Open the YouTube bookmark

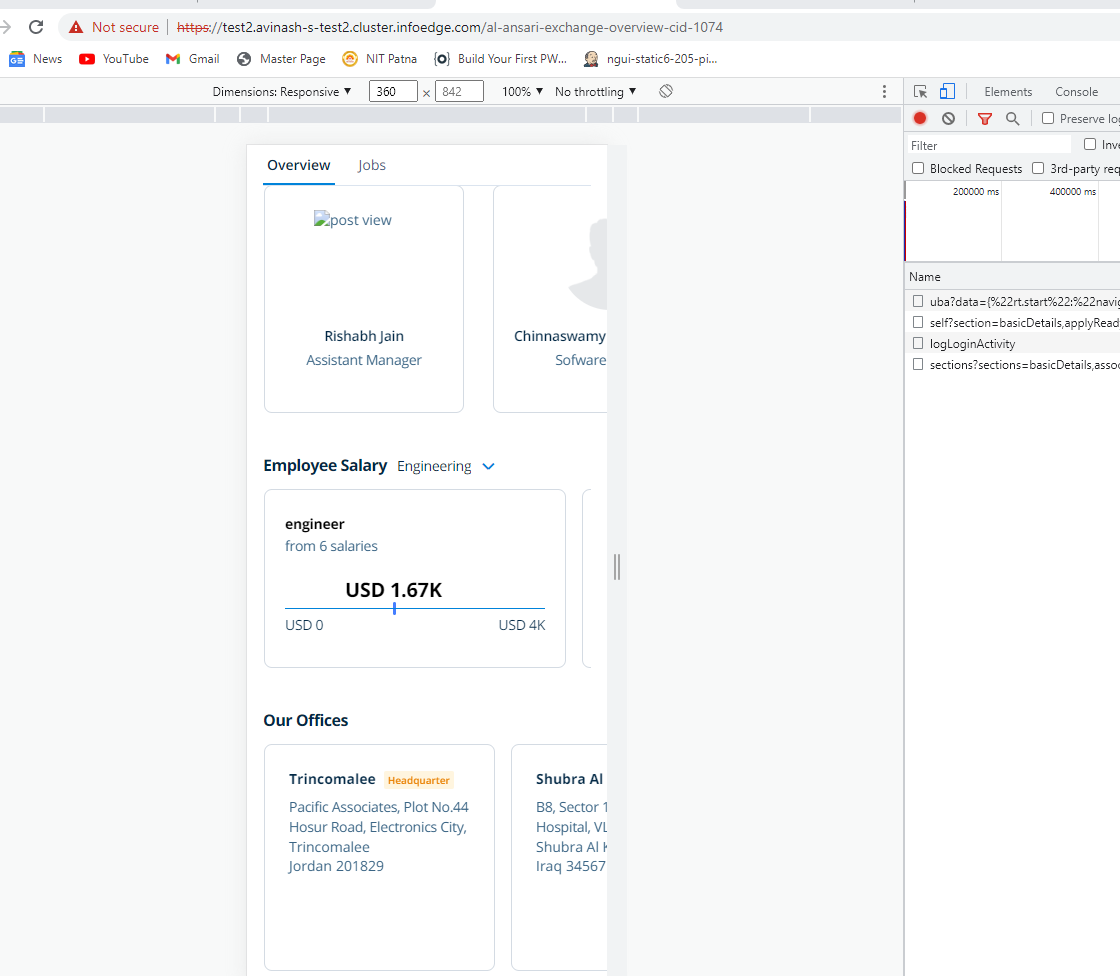[x=114, y=59]
